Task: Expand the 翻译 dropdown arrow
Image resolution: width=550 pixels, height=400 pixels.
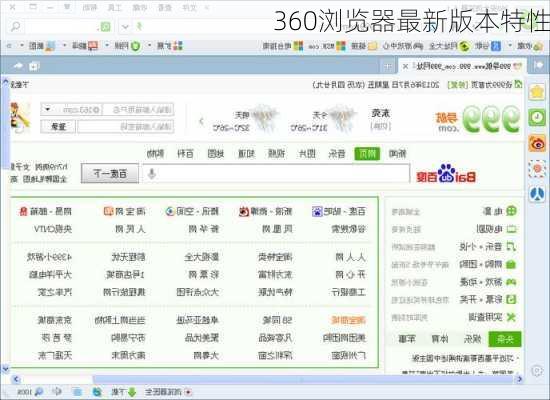Action: click(65, 46)
